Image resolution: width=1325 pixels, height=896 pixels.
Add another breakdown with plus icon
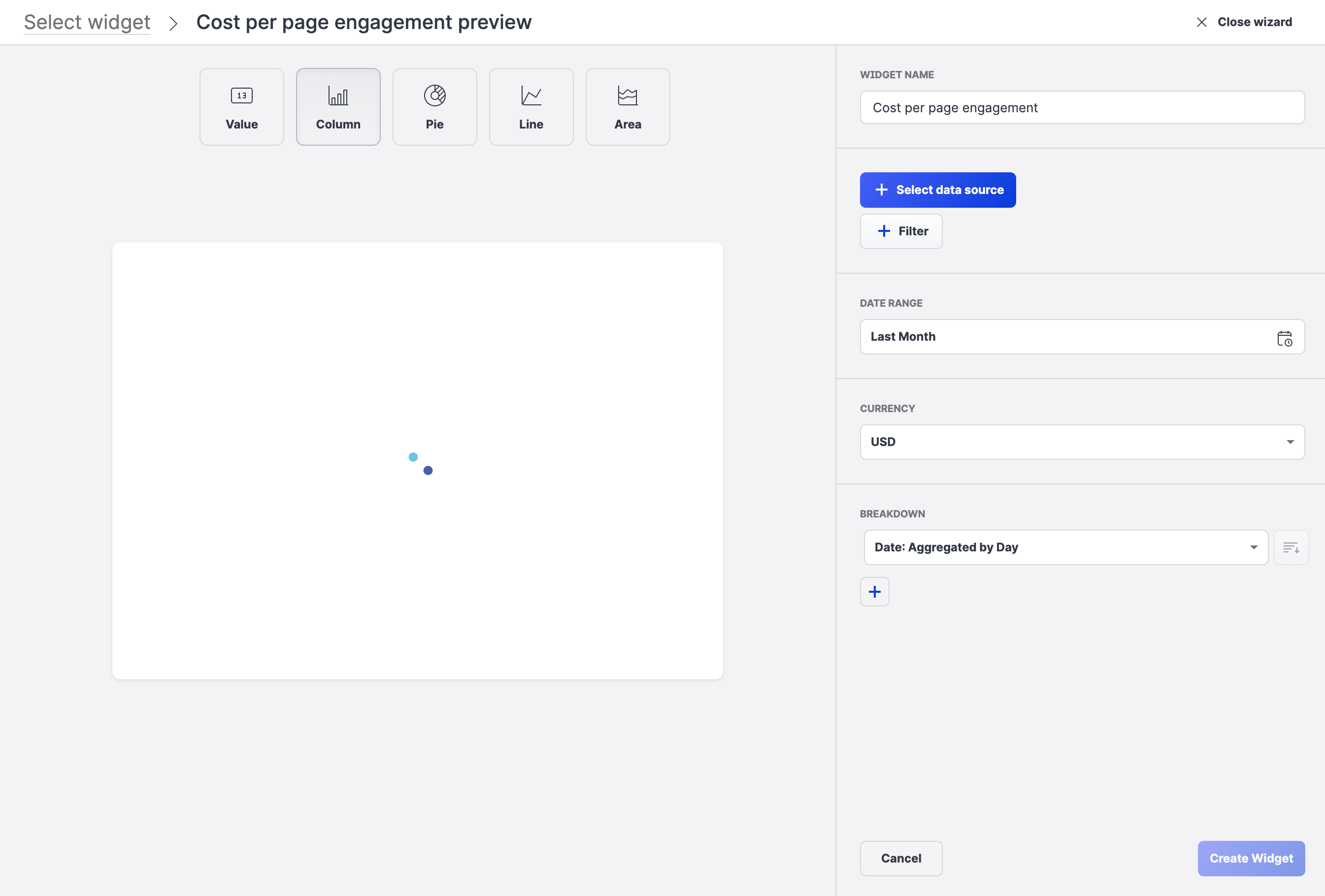(874, 592)
